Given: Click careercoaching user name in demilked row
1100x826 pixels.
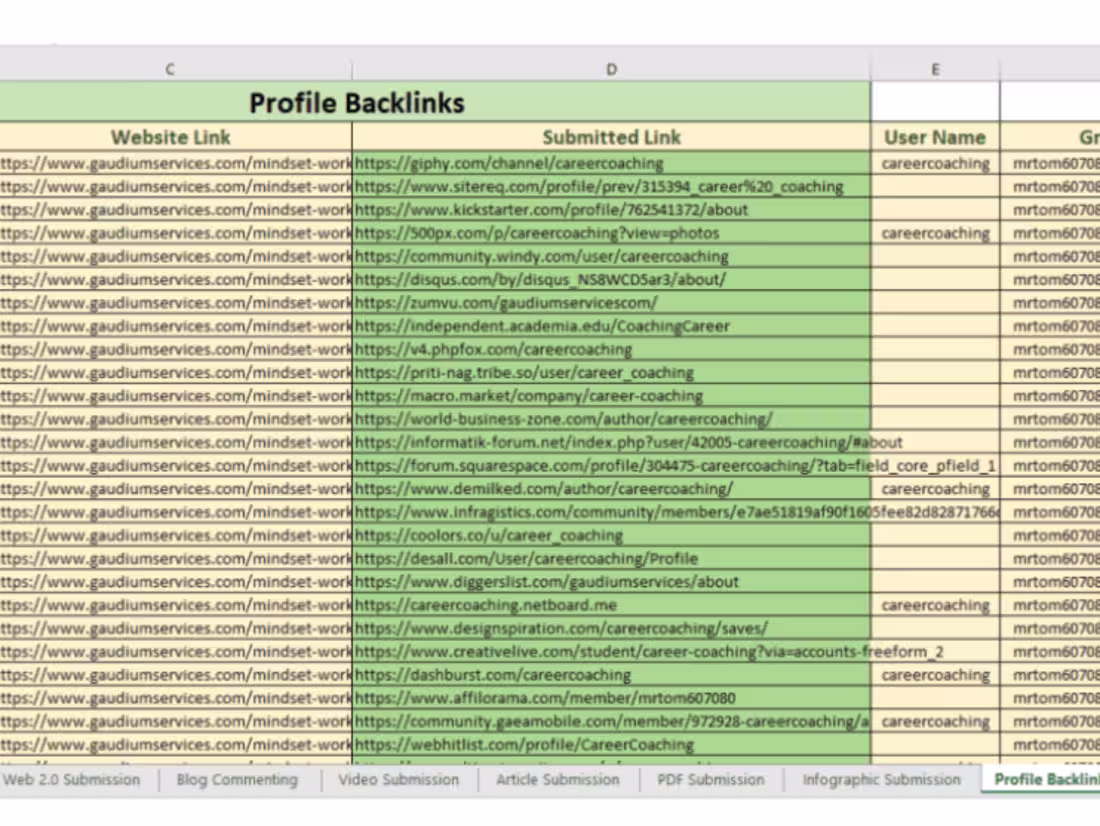Looking at the screenshot, I should point(935,488).
